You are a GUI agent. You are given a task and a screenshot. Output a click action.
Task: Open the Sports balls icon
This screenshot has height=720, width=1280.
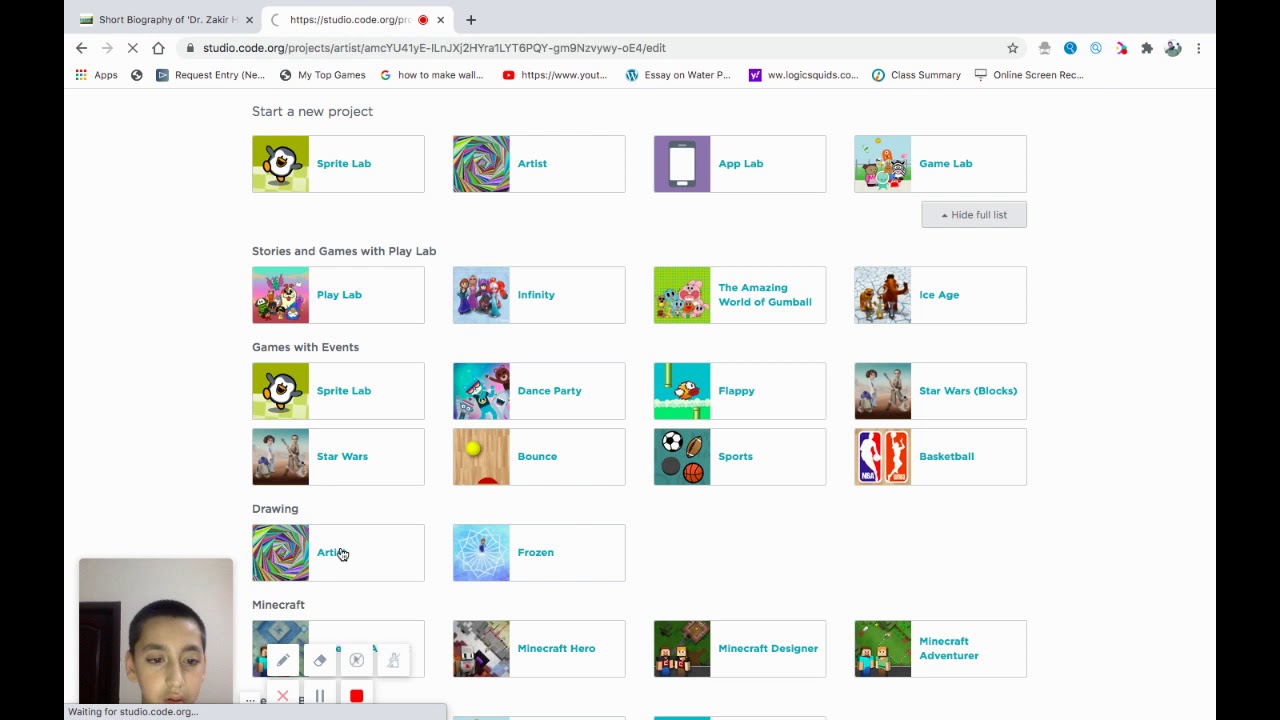click(682, 457)
